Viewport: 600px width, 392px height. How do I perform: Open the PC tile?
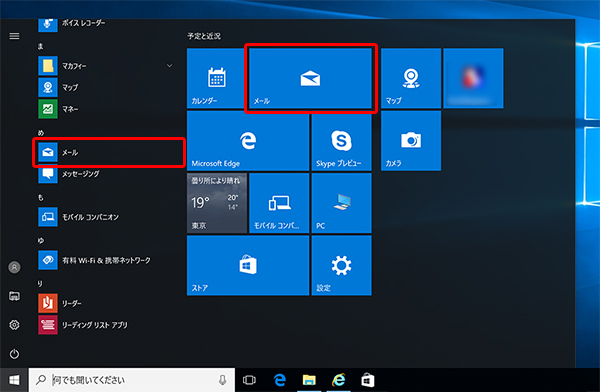tap(341, 203)
